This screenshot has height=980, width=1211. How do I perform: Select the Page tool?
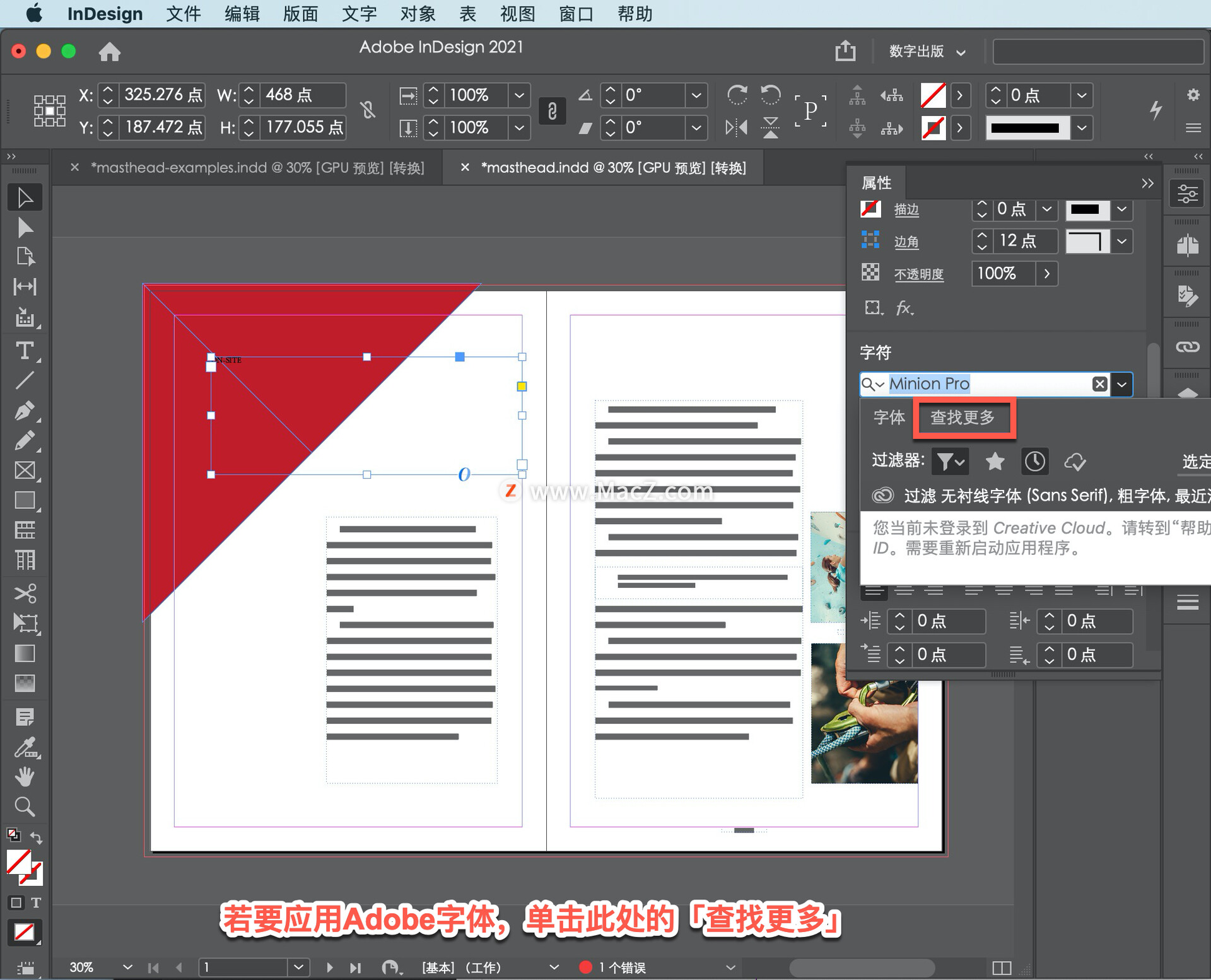click(25, 257)
